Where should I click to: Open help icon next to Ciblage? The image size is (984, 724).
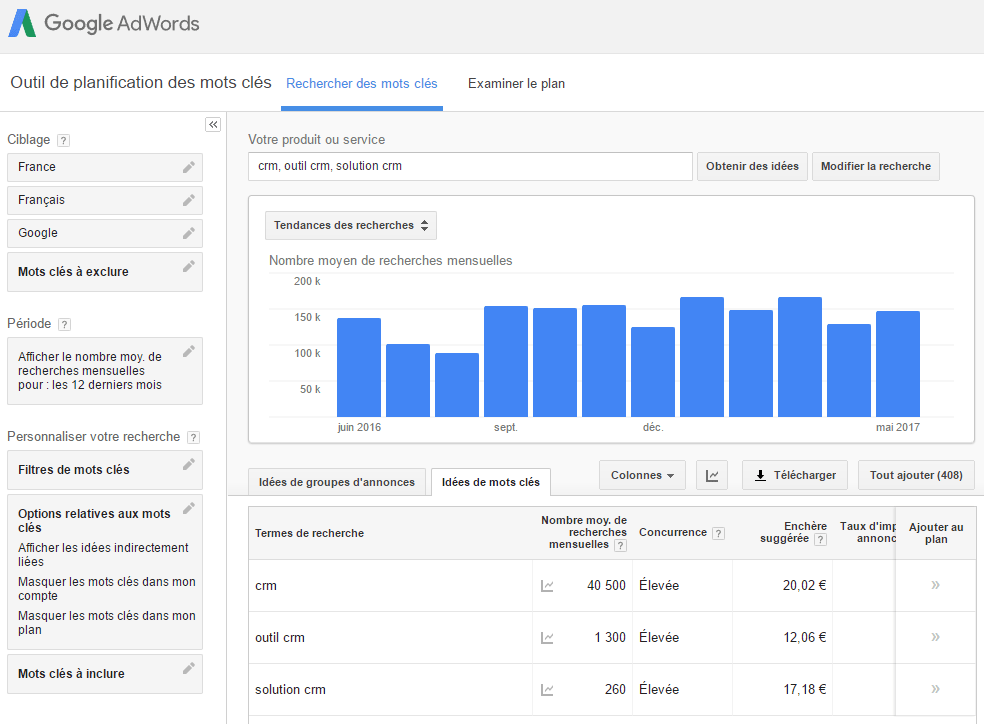point(63,141)
